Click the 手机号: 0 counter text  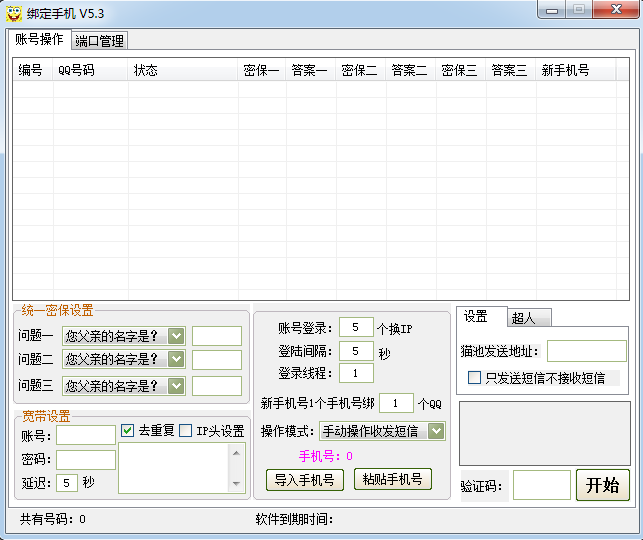(x=326, y=456)
